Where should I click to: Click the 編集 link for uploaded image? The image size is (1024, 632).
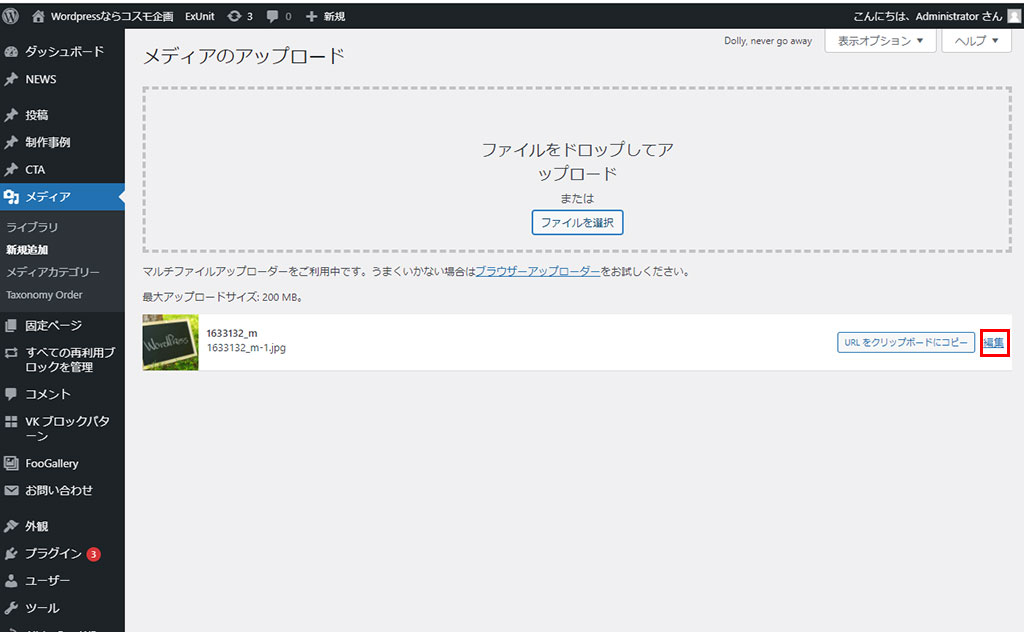point(994,342)
